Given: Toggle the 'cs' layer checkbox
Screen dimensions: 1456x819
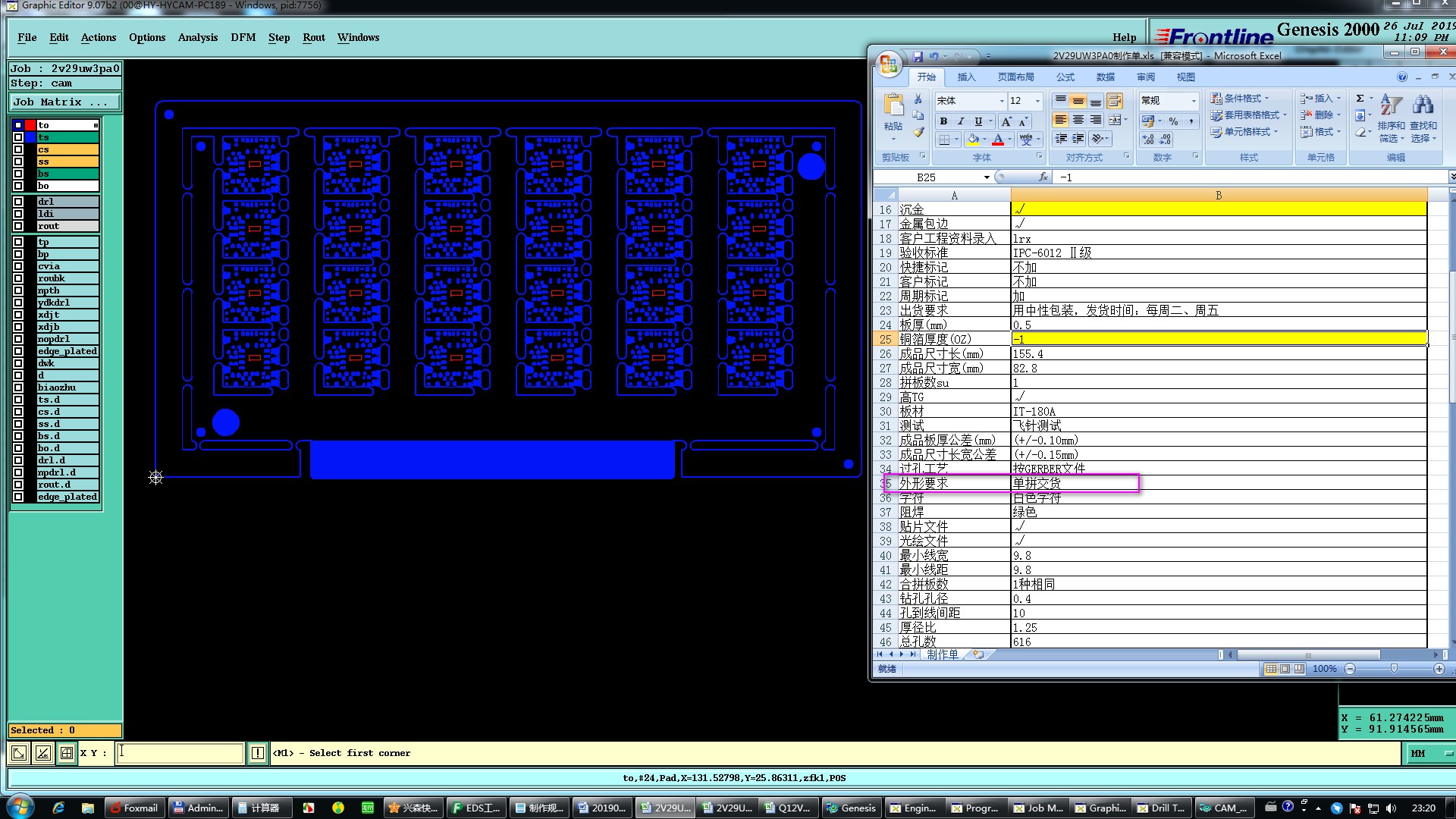Looking at the screenshot, I should pyautogui.click(x=18, y=150).
